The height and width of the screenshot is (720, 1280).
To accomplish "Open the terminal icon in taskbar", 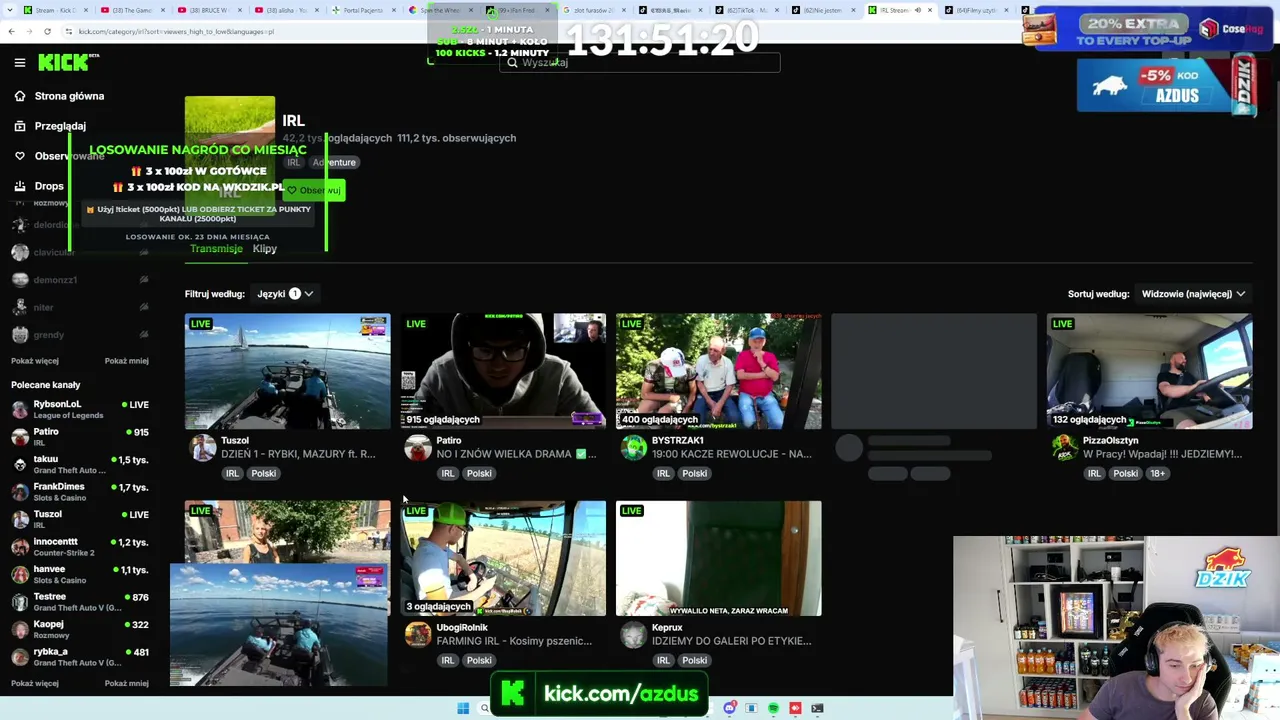I will click(x=817, y=708).
